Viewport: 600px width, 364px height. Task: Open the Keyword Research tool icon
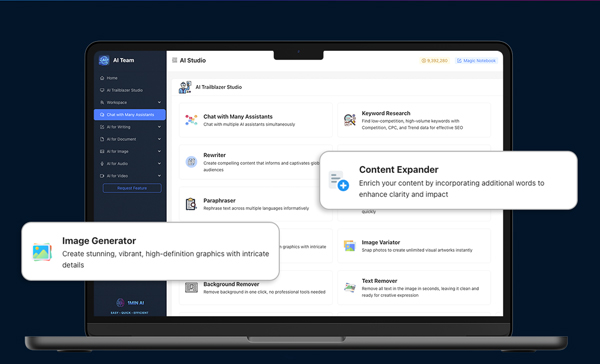pyautogui.click(x=349, y=120)
